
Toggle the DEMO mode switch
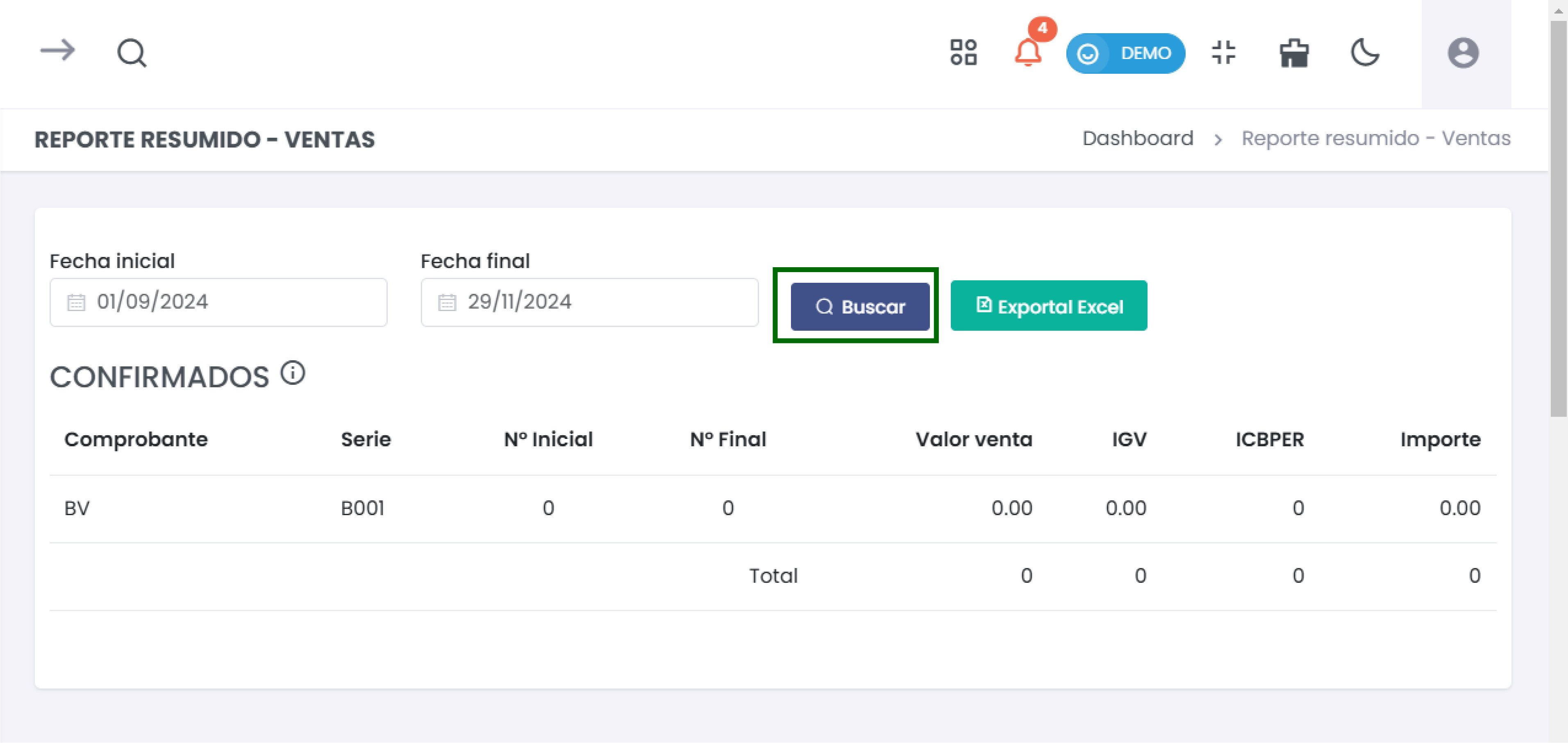(x=1125, y=54)
